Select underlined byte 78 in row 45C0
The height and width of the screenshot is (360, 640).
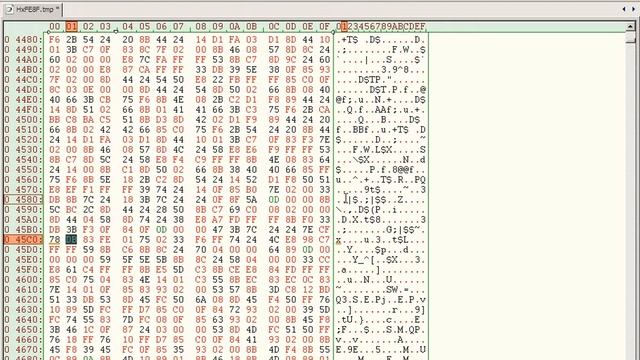point(55,240)
